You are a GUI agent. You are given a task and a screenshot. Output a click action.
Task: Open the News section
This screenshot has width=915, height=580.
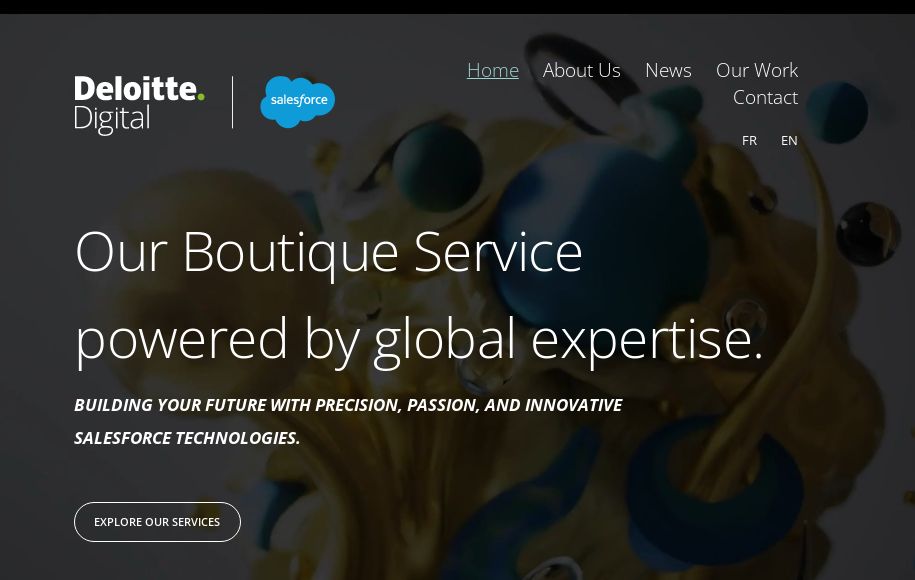[668, 70]
